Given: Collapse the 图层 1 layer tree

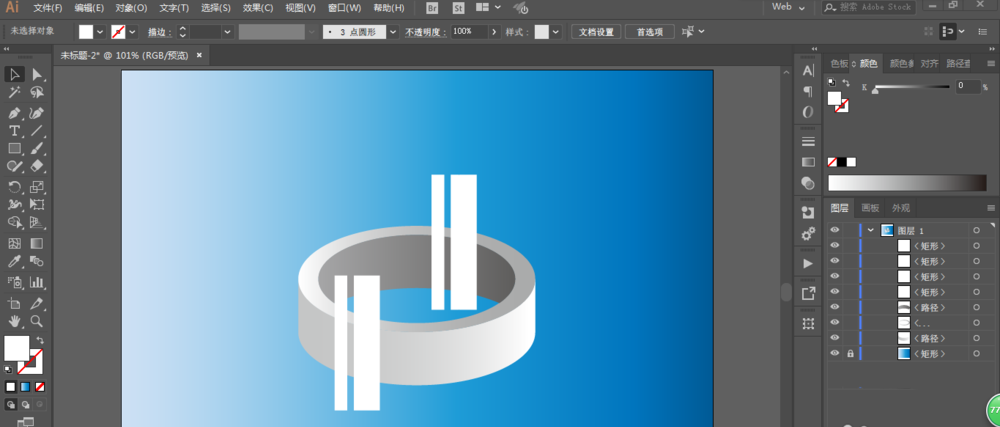Looking at the screenshot, I should point(871,230).
